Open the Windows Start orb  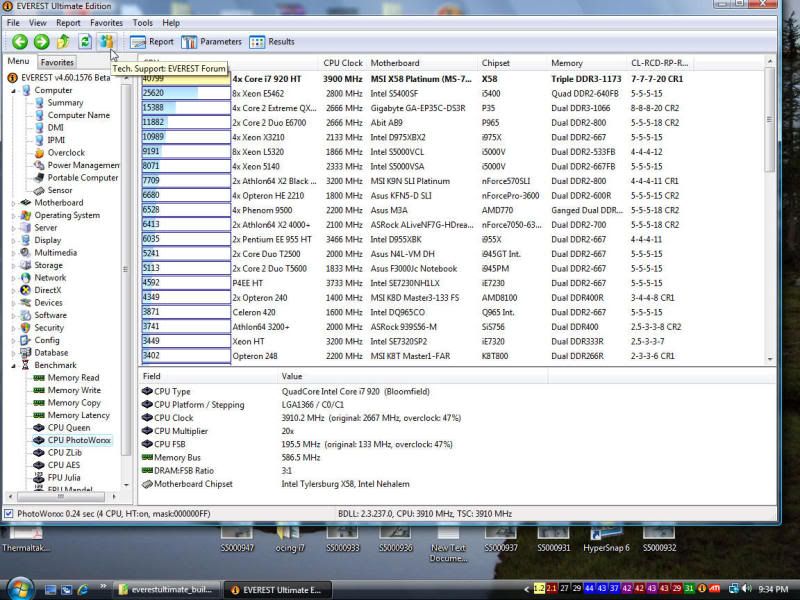[19, 589]
